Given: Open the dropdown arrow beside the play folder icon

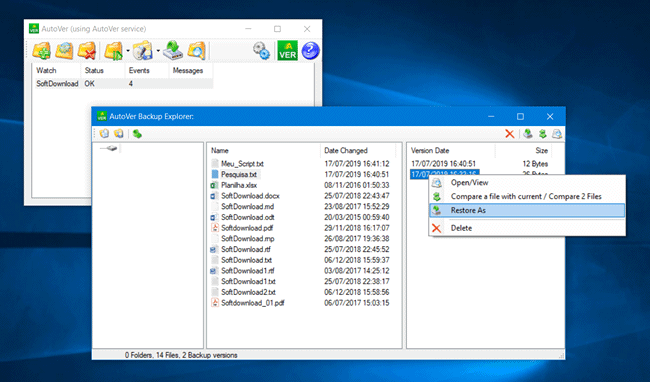Looking at the screenshot, I should [128, 51].
